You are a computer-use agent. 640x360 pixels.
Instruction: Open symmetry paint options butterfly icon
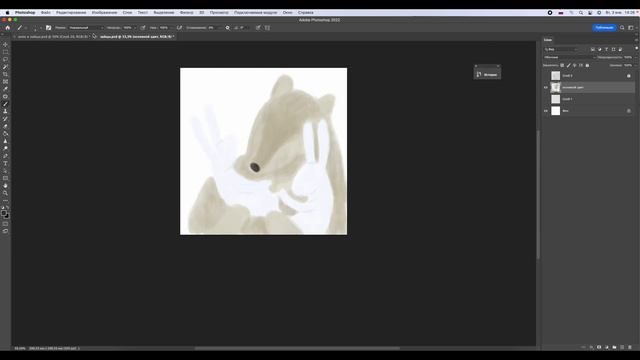click(x=267, y=28)
